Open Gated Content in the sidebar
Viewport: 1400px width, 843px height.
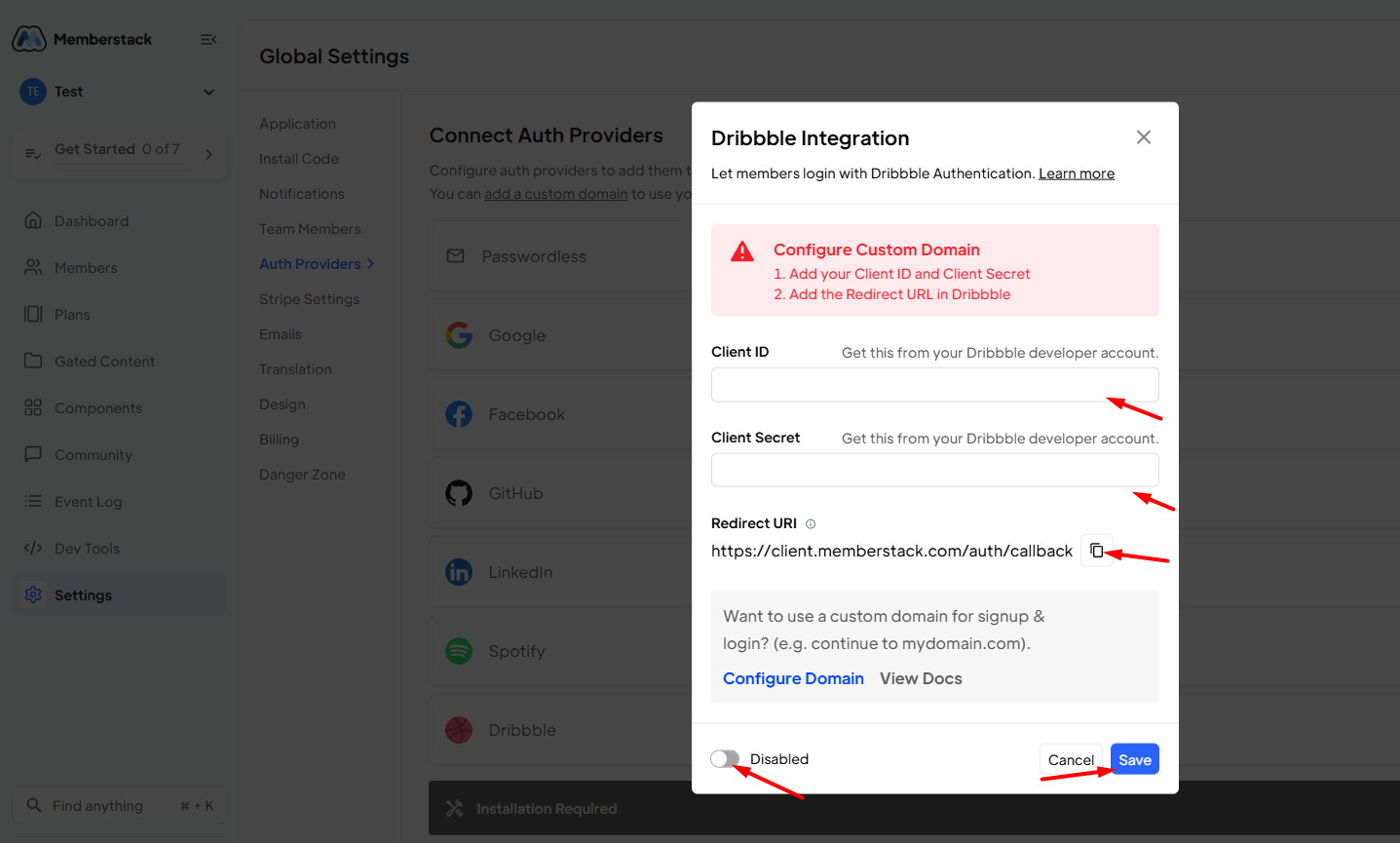tap(104, 362)
